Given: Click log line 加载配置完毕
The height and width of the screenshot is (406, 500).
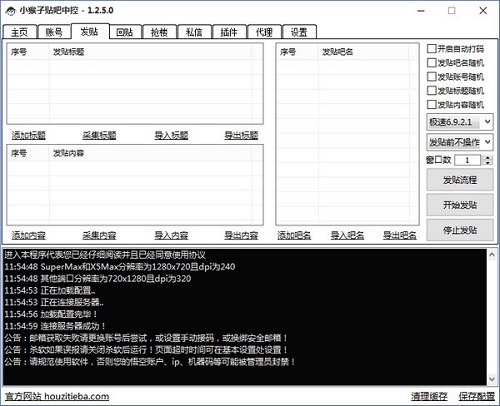Looking at the screenshot, I should [51, 314].
